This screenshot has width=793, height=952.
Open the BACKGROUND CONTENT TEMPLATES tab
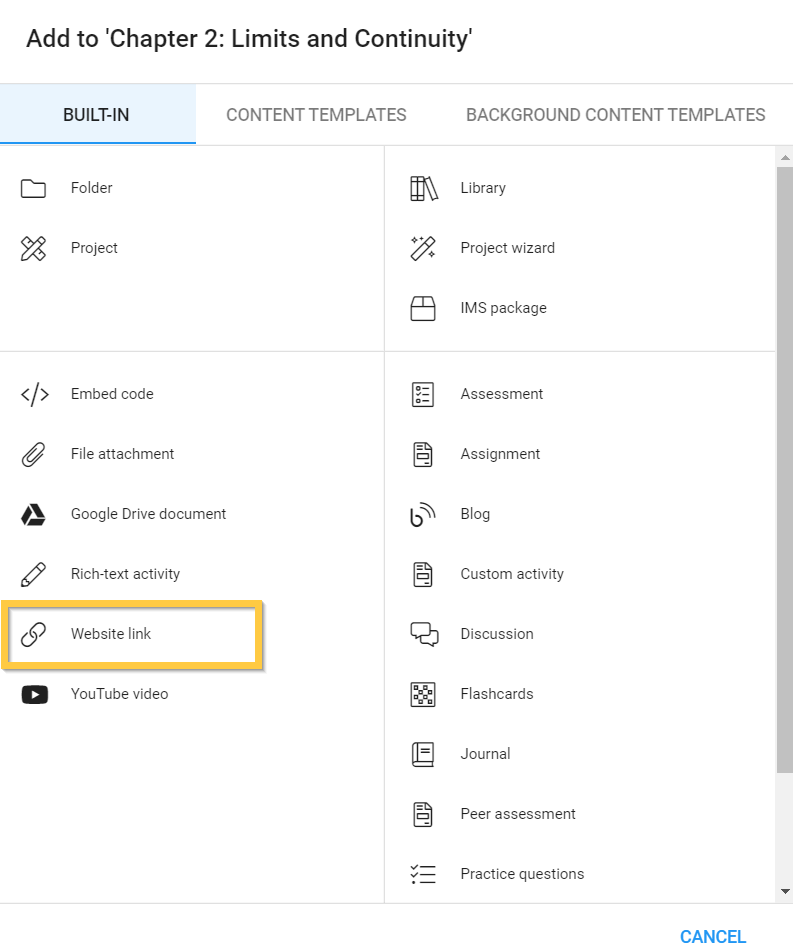tap(615, 114)
